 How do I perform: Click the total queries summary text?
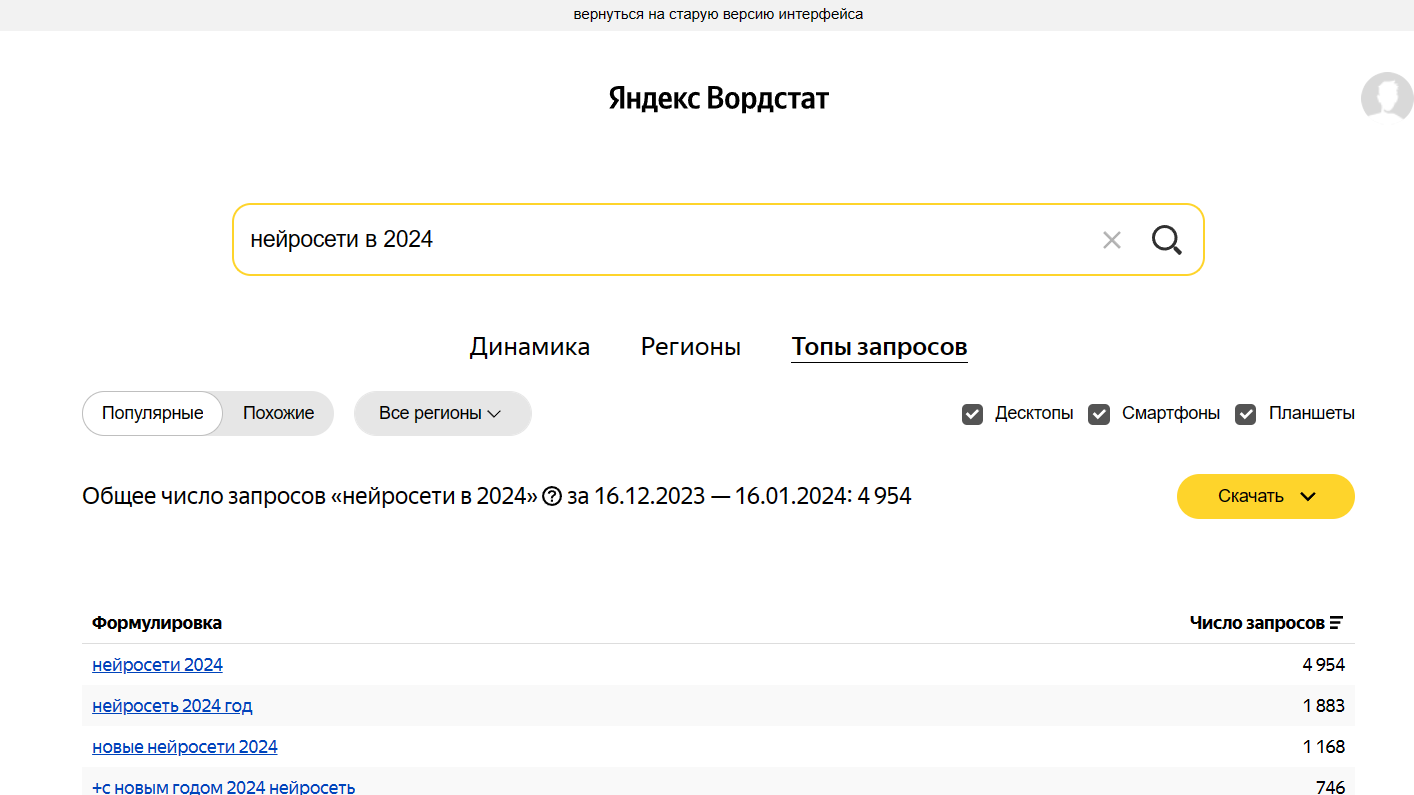click(497, 496)
